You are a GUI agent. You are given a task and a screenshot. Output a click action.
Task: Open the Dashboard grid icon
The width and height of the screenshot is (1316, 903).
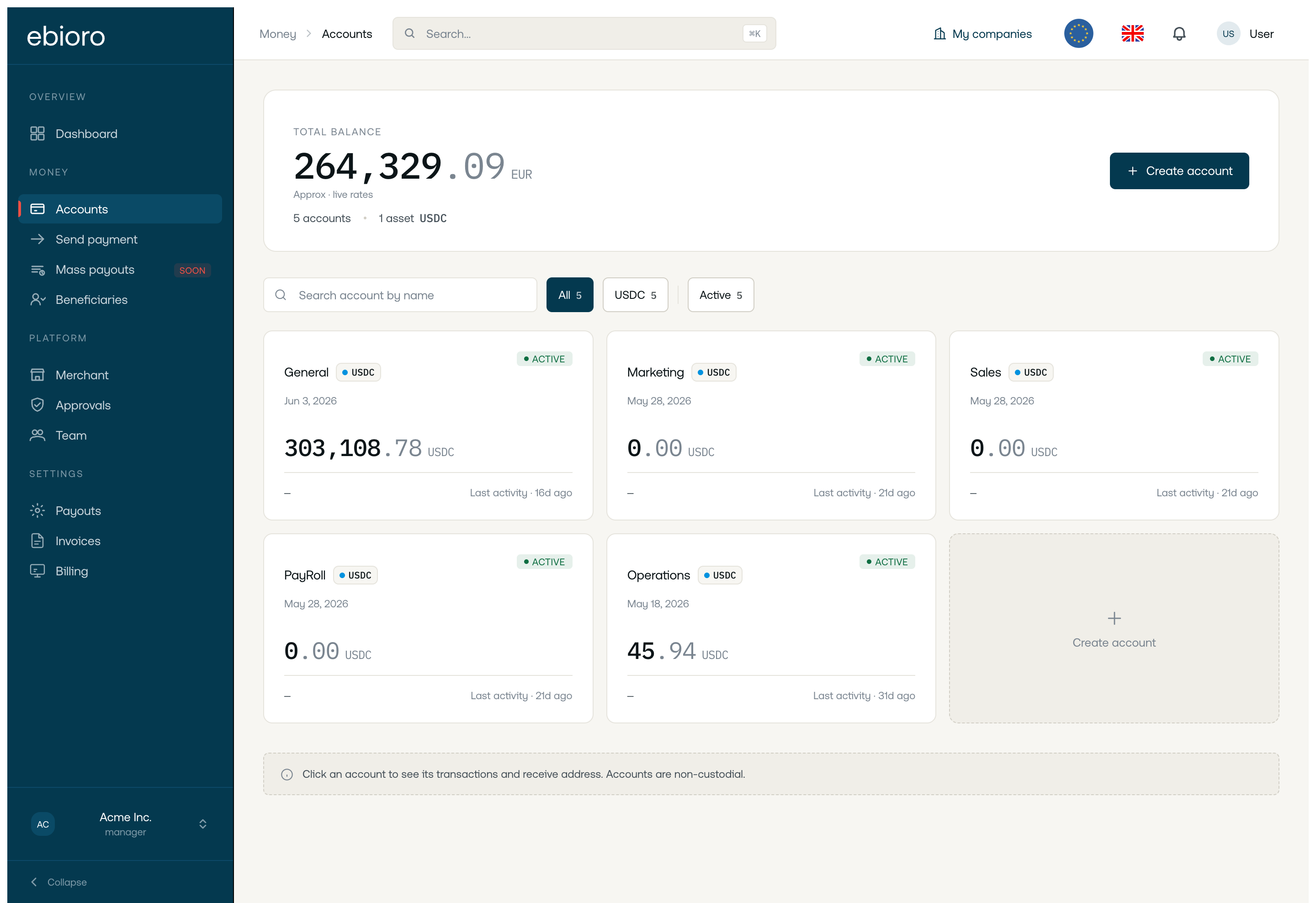pos(37,133)
